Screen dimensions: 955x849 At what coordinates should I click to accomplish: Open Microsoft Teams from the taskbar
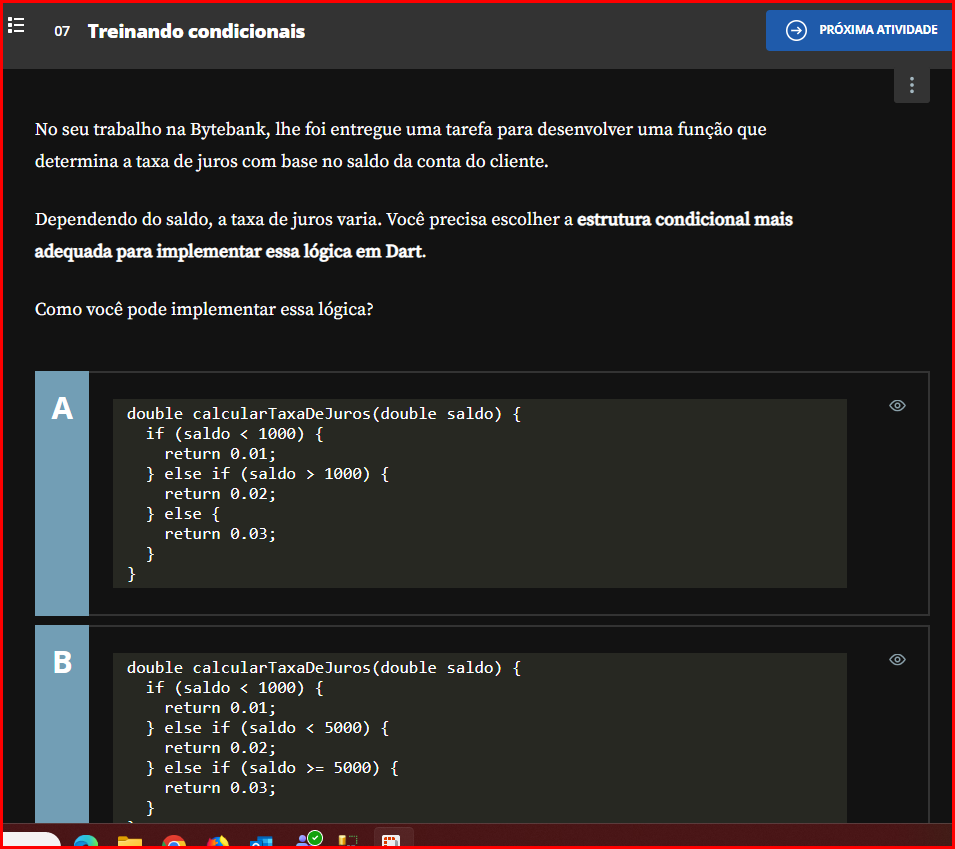[308, 839]
